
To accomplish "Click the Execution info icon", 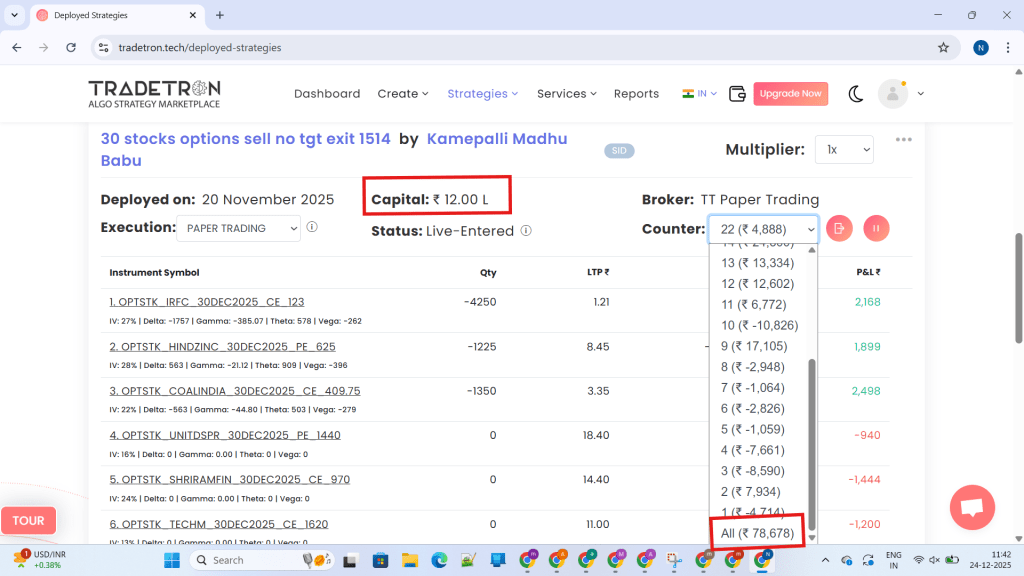I will (312, 228).
